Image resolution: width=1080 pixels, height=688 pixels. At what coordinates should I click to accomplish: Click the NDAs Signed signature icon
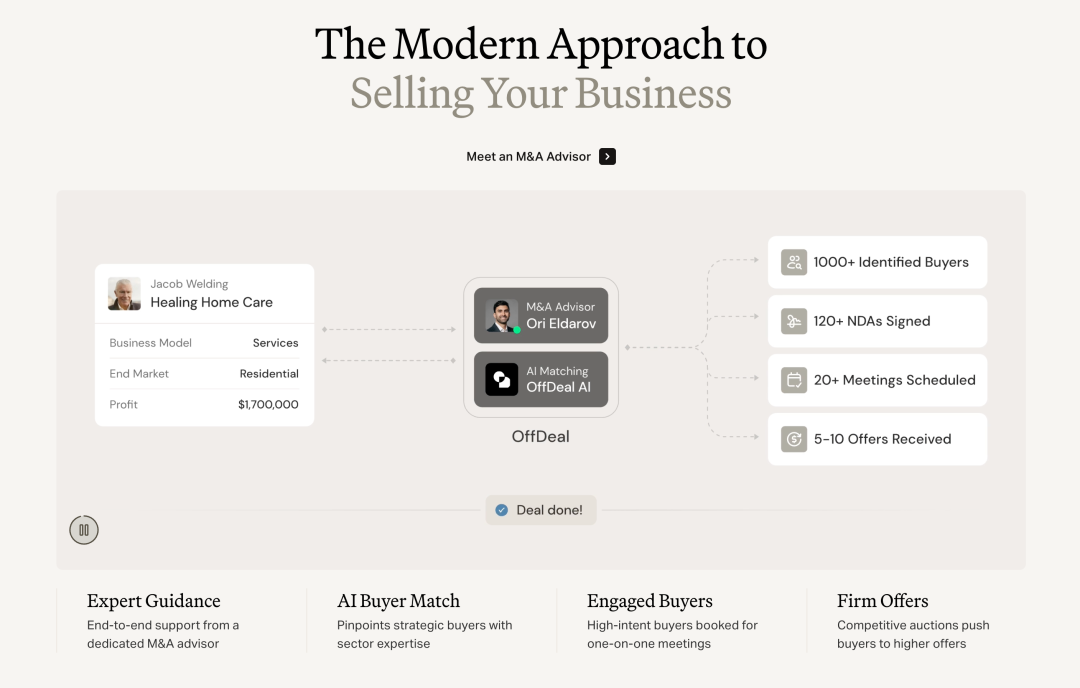(793, 321)
